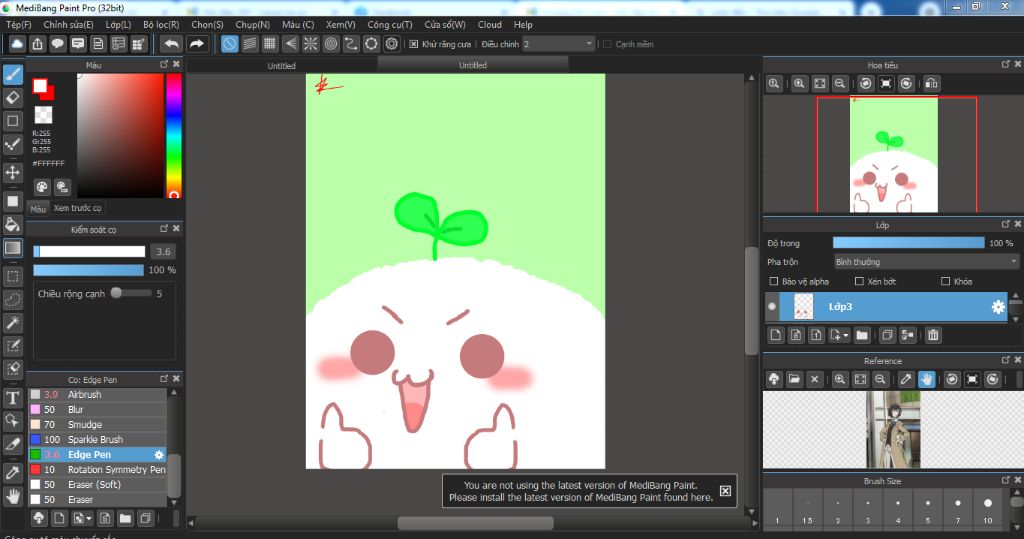This screenshot has height=539, width=1024.
Task: Hide Lớp3 layer visibility
Action: click(772, 307)
